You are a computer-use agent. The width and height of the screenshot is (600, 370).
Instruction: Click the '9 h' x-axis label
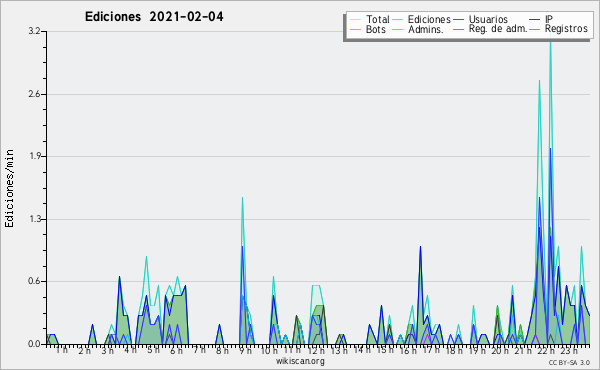pyautogui.click(x=245, y=350)
